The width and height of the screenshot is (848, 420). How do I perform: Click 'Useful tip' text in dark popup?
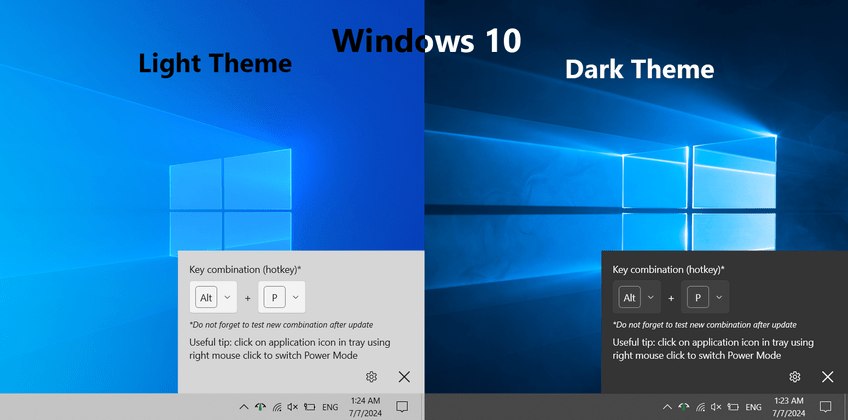(x=713, y=349)
